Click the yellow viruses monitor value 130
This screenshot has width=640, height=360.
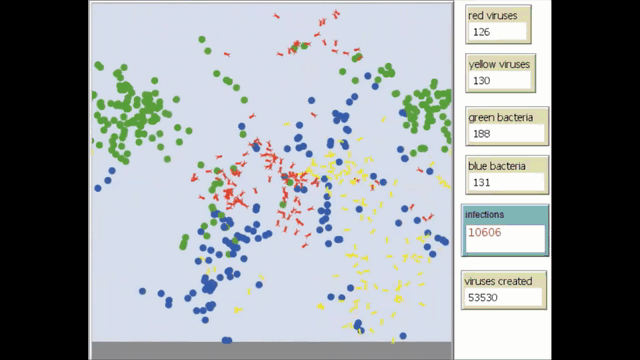click(x=500, y=80)
